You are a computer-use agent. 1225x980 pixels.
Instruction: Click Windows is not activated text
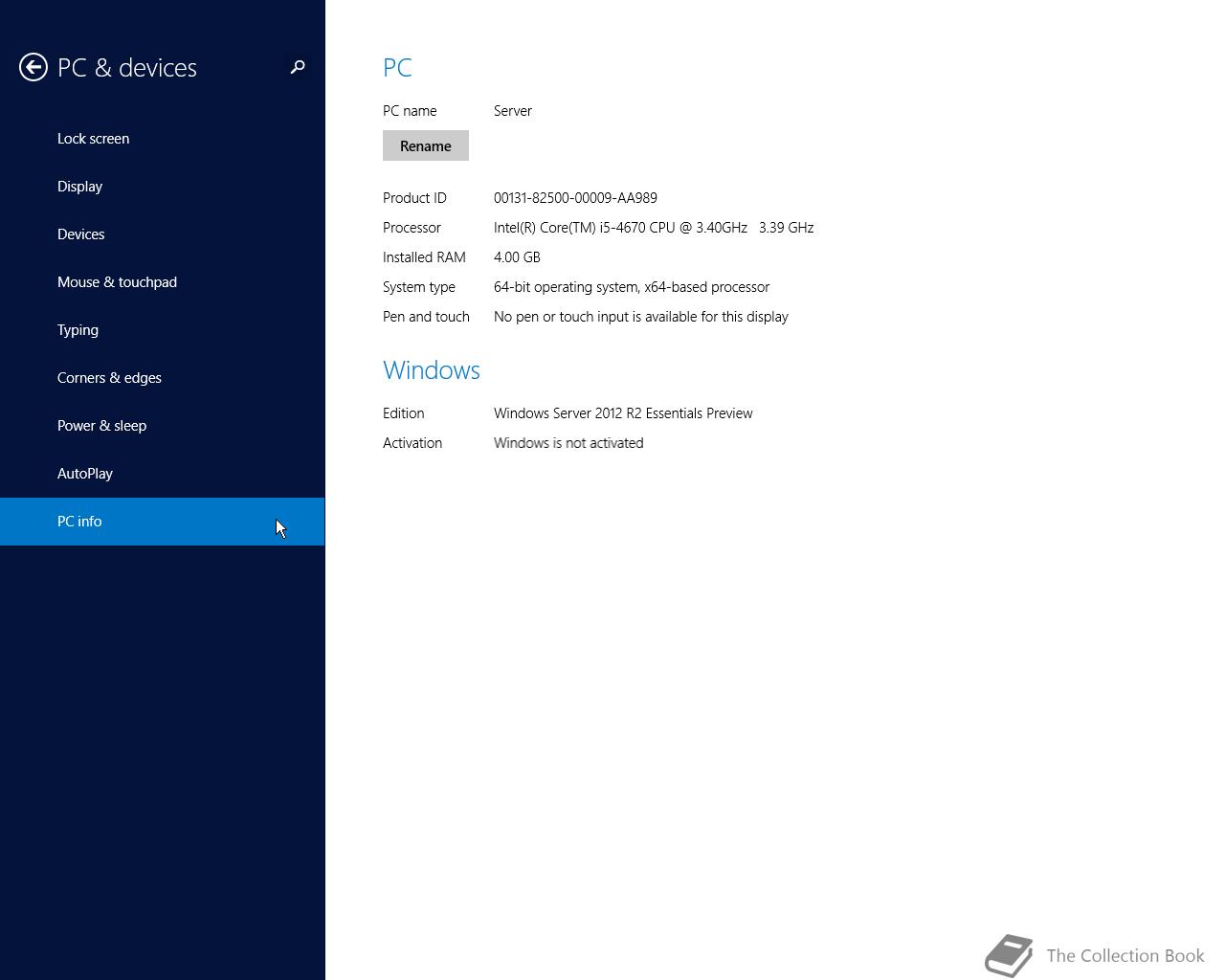click(x=568, y=443)
